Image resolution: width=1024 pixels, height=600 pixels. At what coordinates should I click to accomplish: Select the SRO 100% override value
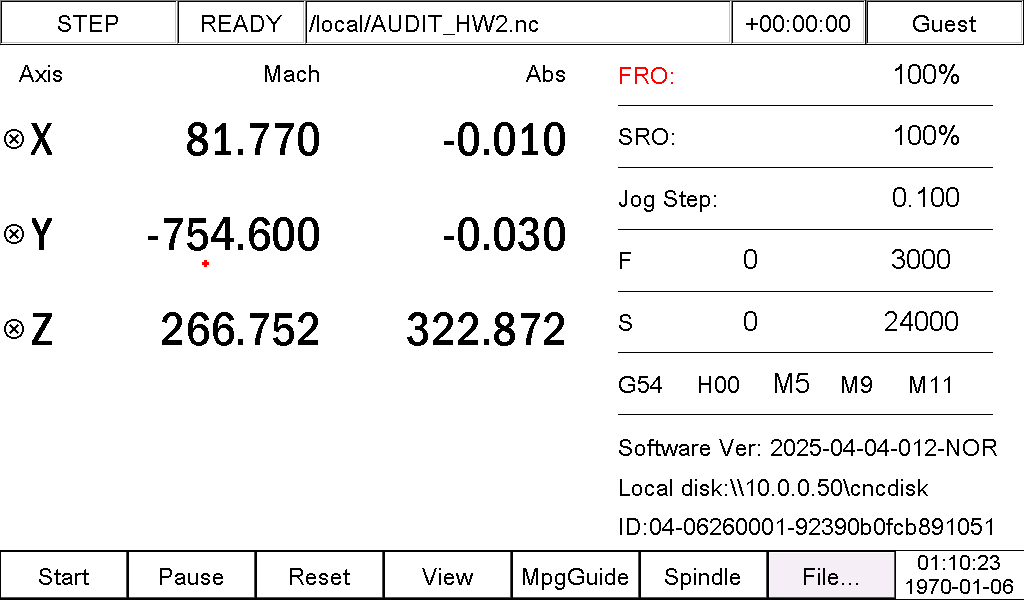point(926,136)
